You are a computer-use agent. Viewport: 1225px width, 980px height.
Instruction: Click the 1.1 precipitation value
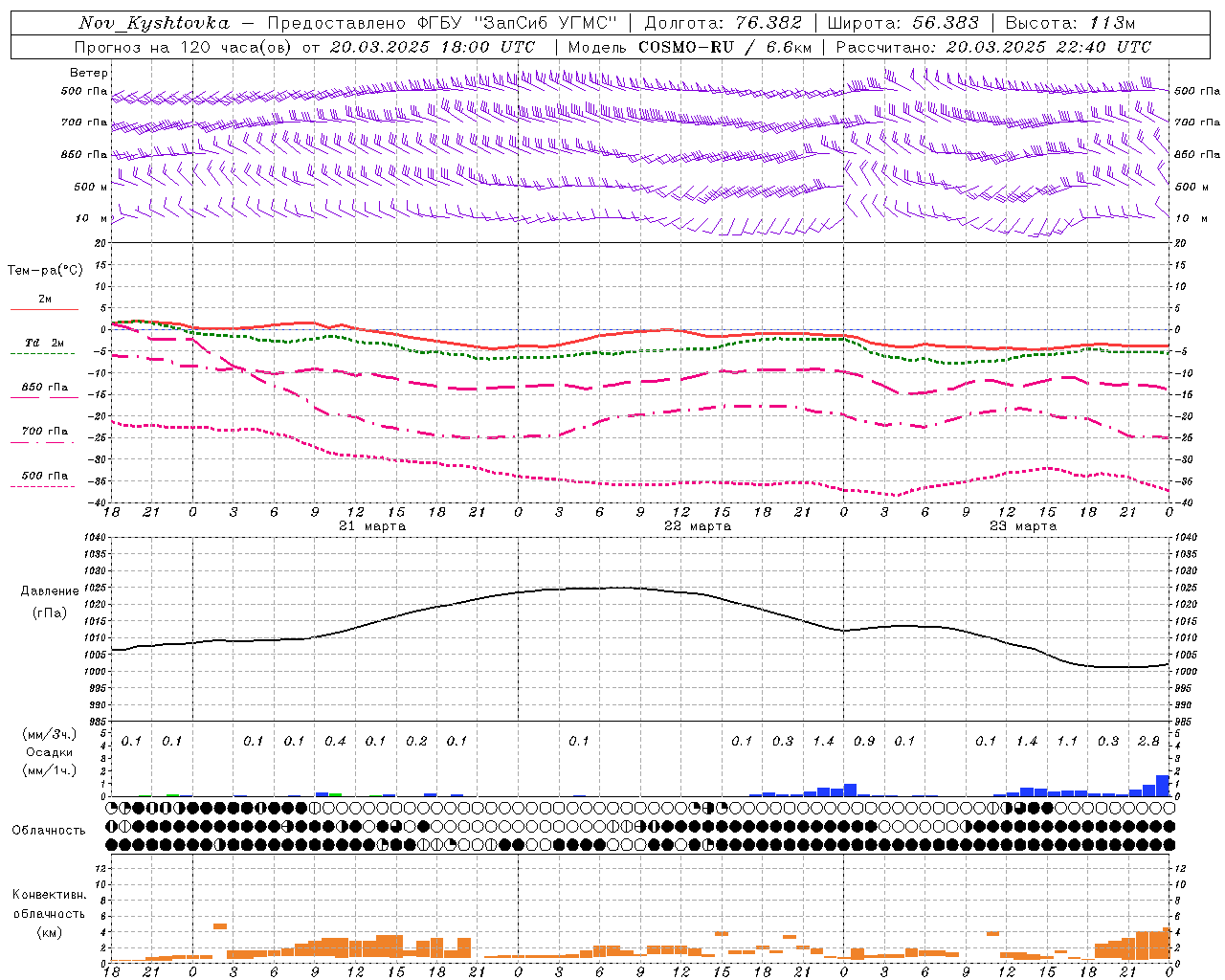point(1067,741)
